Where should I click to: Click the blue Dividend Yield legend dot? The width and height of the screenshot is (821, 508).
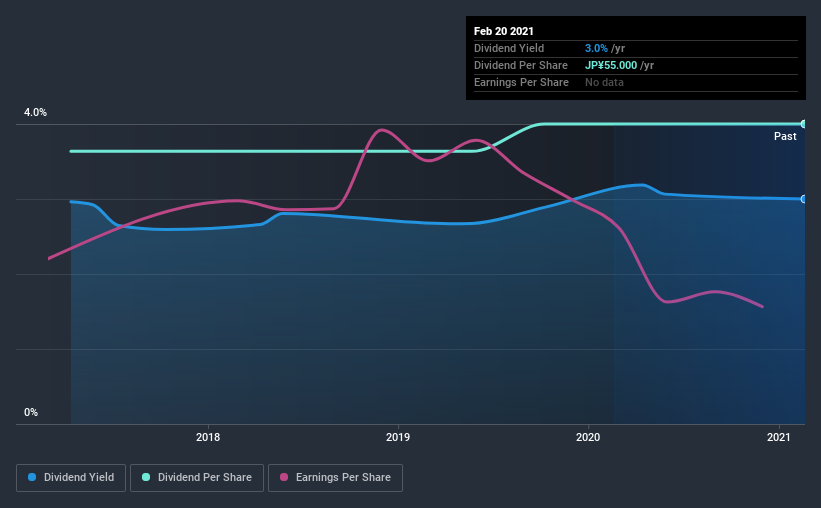point(32,477)
